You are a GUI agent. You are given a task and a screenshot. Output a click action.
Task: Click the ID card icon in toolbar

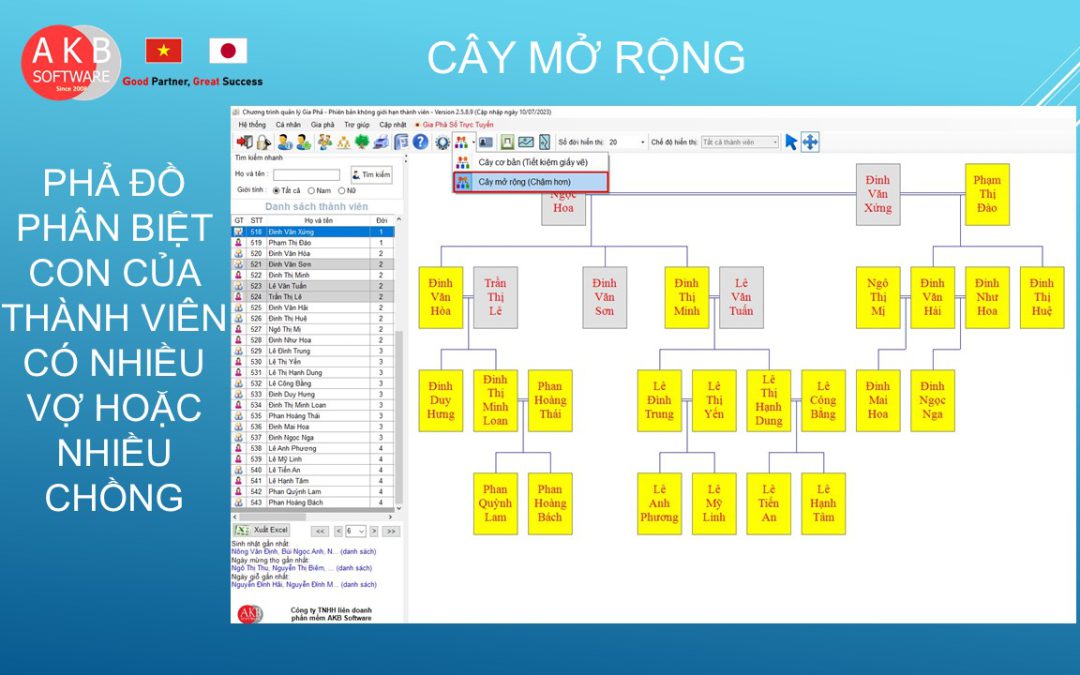point(486,142)
